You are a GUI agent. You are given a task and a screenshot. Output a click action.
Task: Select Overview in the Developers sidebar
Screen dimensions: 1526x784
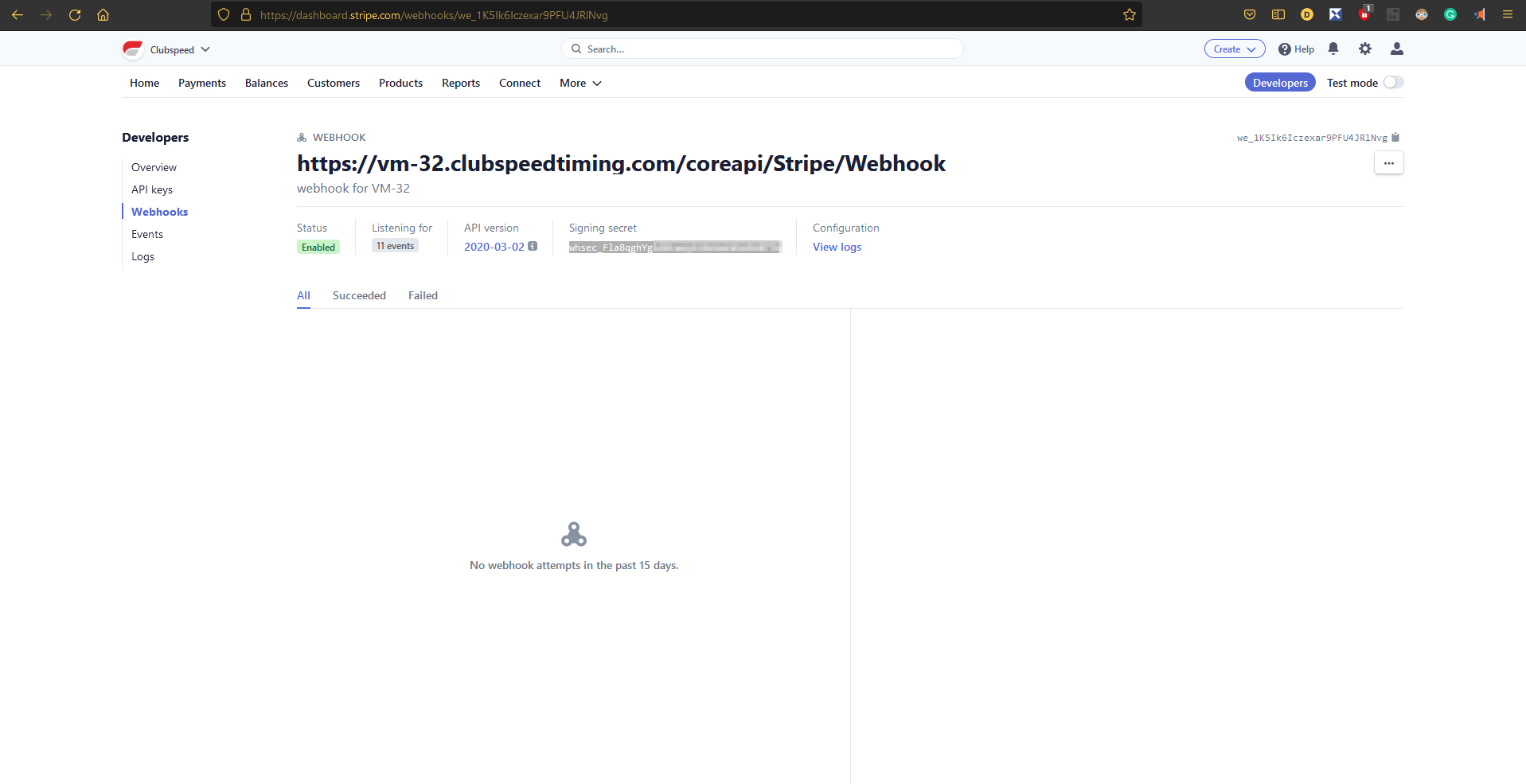pyautogui.click(x=154, y=167)
